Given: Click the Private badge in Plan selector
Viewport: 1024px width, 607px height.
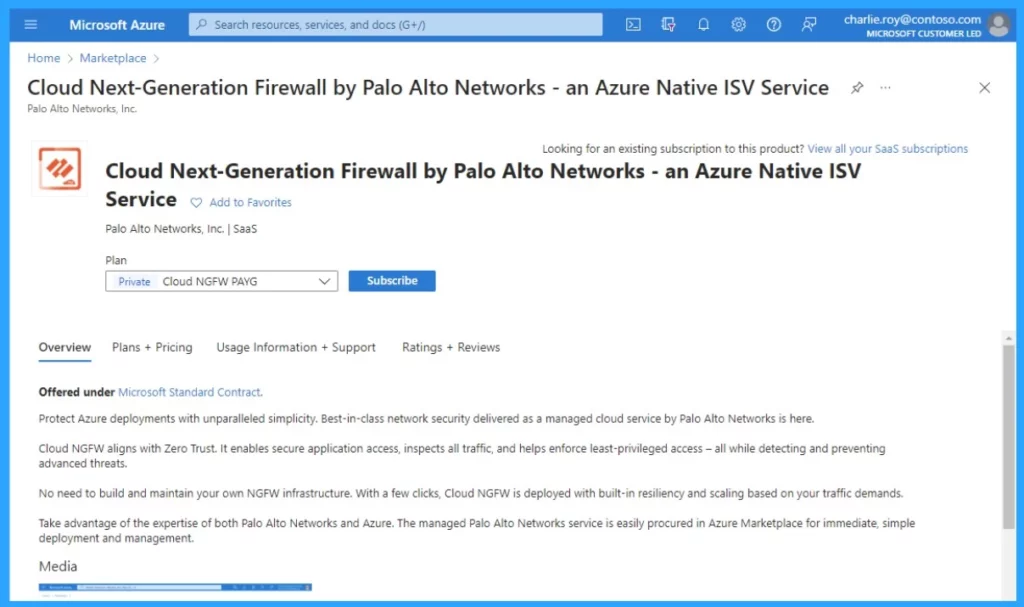Looking at the screenshot, I should [x=134, y=282].
